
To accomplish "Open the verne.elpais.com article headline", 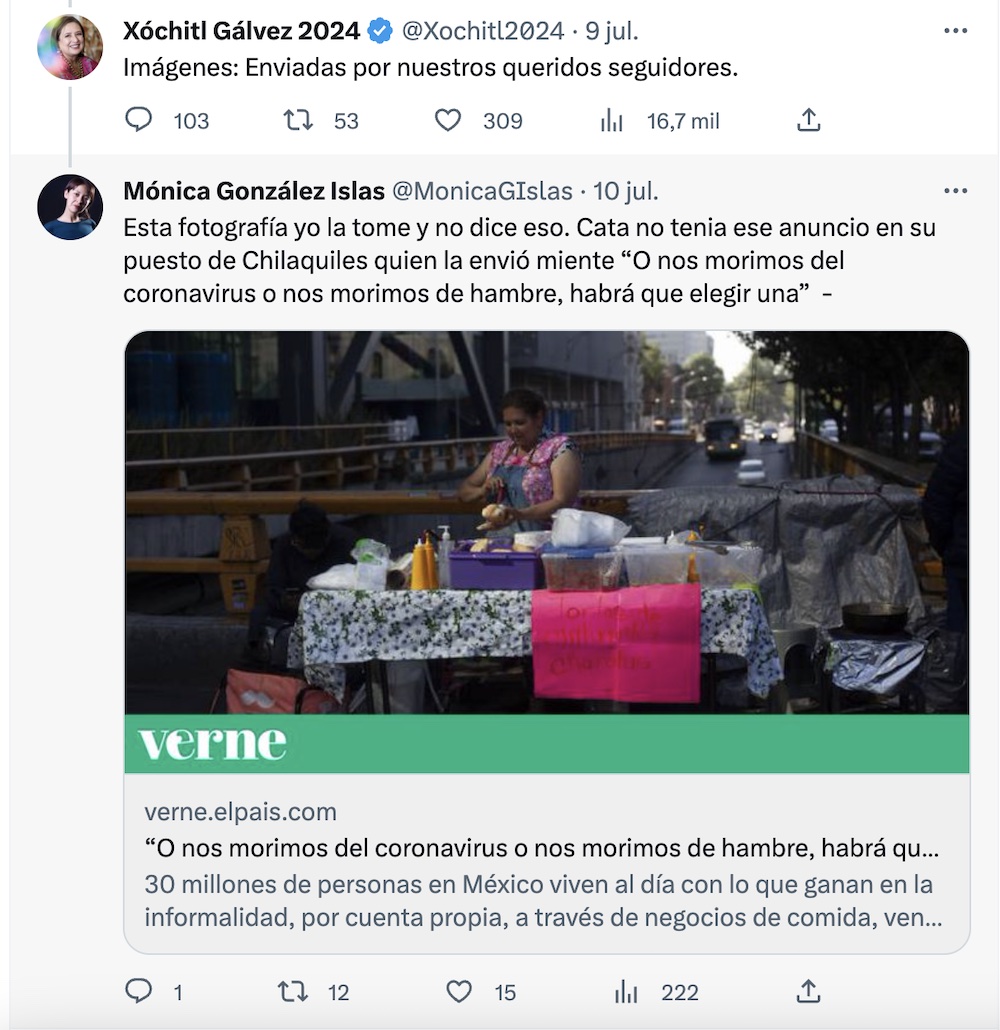I will pos(541,849).
